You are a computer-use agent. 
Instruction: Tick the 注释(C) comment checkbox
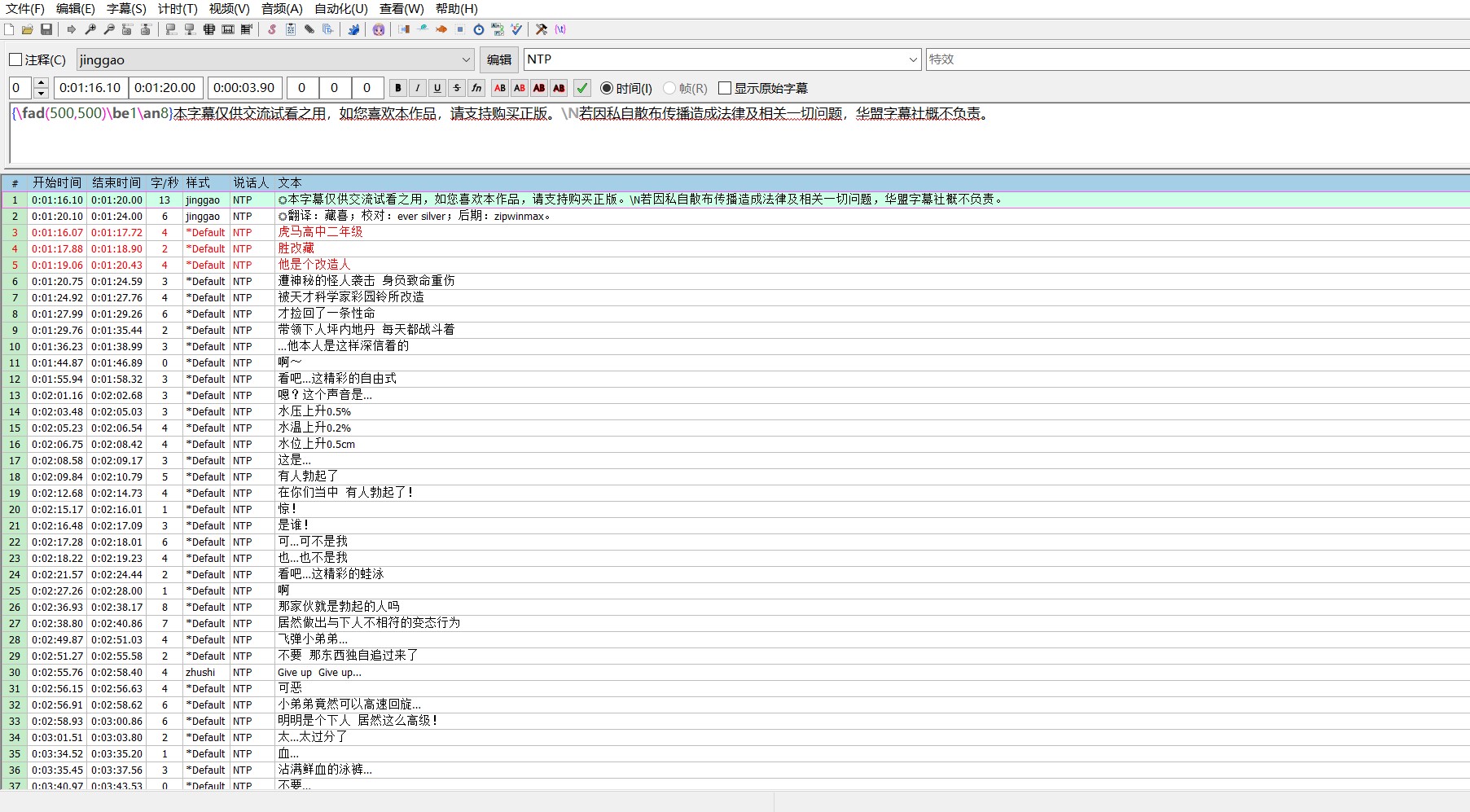[15, 59]
